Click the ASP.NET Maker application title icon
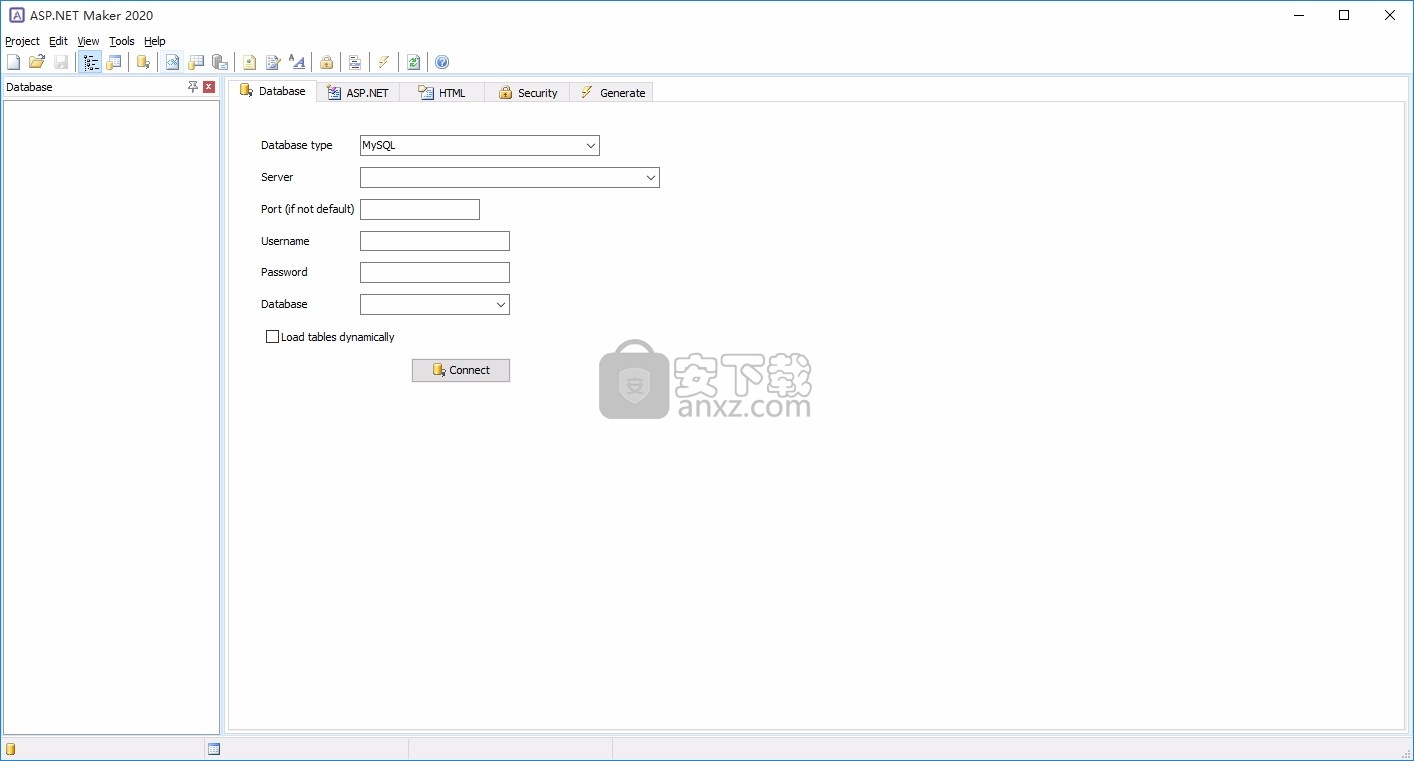 tap(16, 15)
